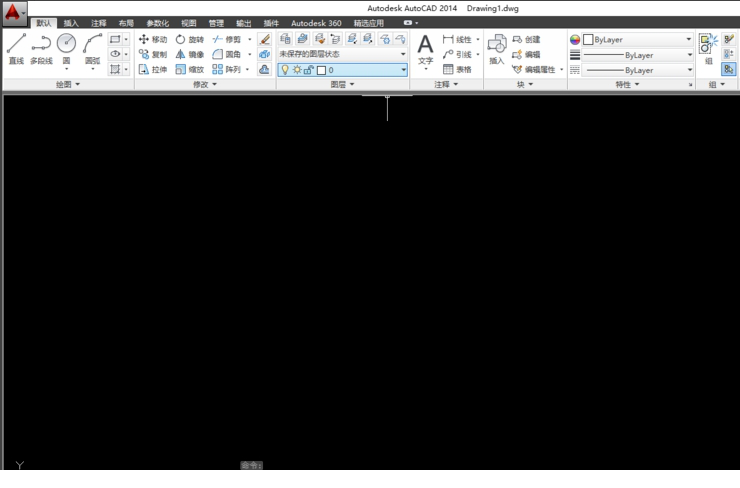Open the ByLayer linetype dropdown
Screen dimensions: 740x488
coord(638,70)
